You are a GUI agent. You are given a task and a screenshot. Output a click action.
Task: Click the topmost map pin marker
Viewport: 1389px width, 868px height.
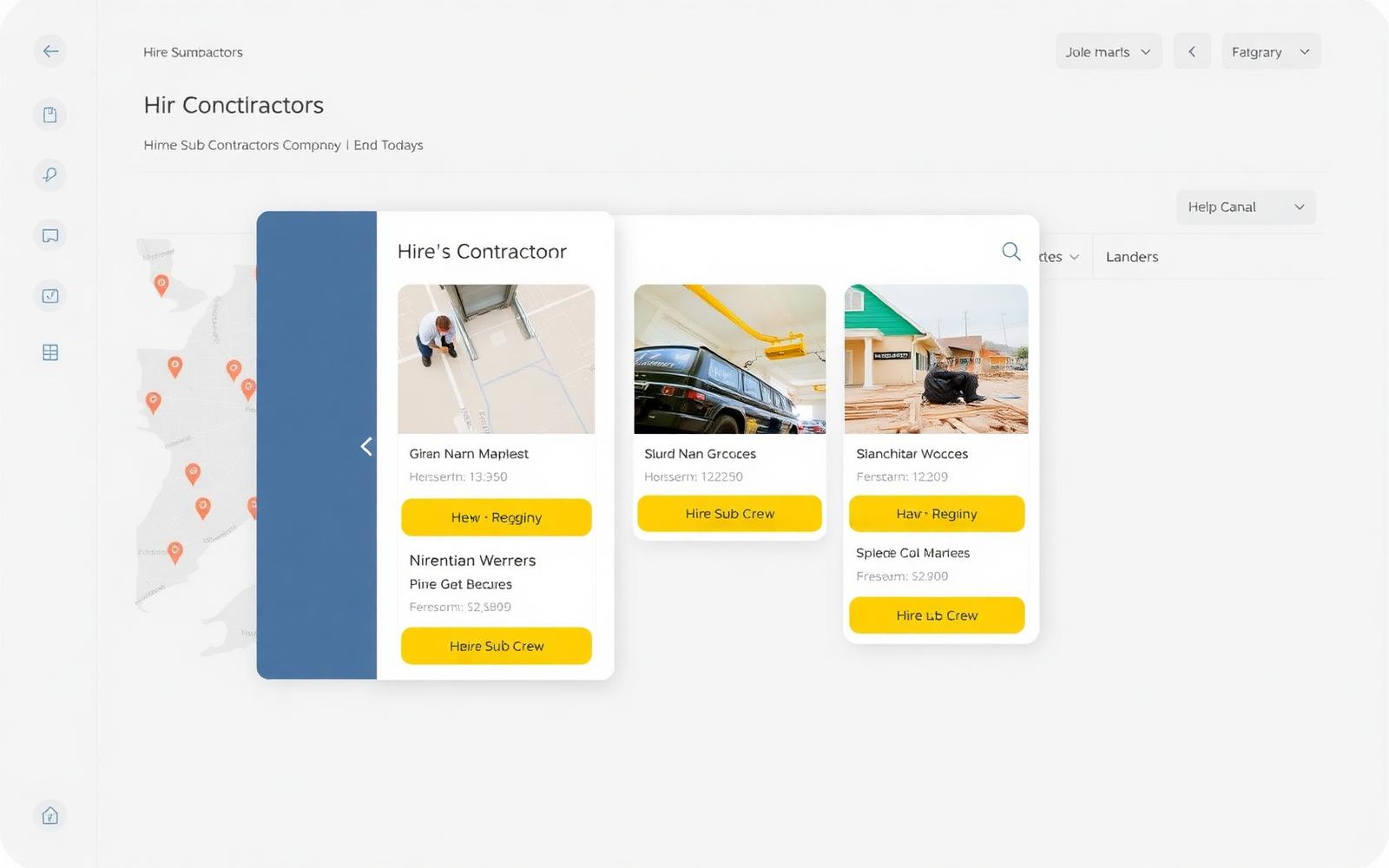161,284
